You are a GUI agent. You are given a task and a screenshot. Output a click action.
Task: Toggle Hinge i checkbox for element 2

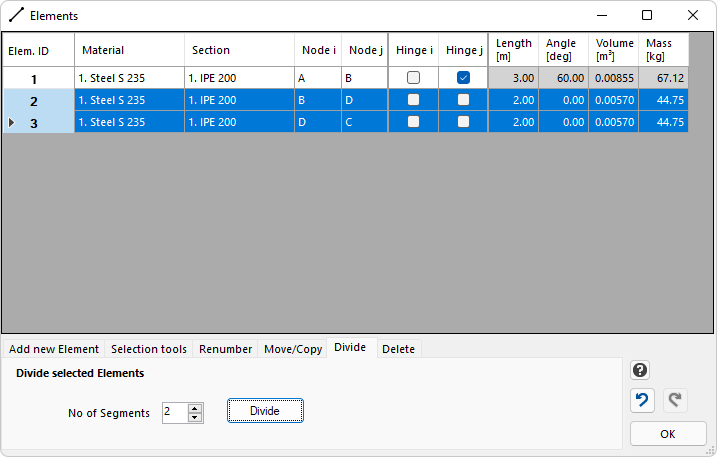pos(413,100)
